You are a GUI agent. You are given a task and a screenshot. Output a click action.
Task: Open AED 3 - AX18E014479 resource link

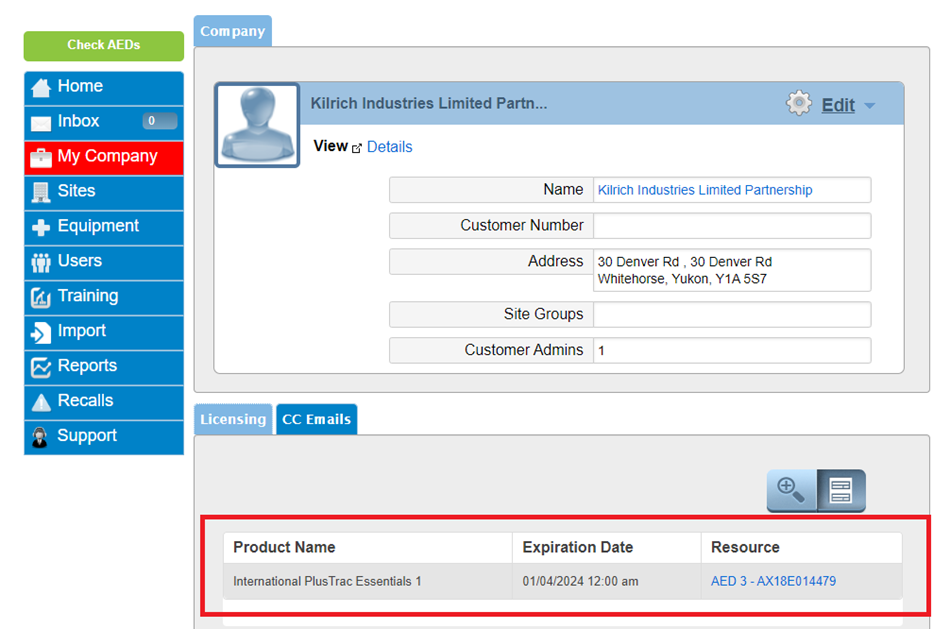pyautogui.click(x=773, y=581)
